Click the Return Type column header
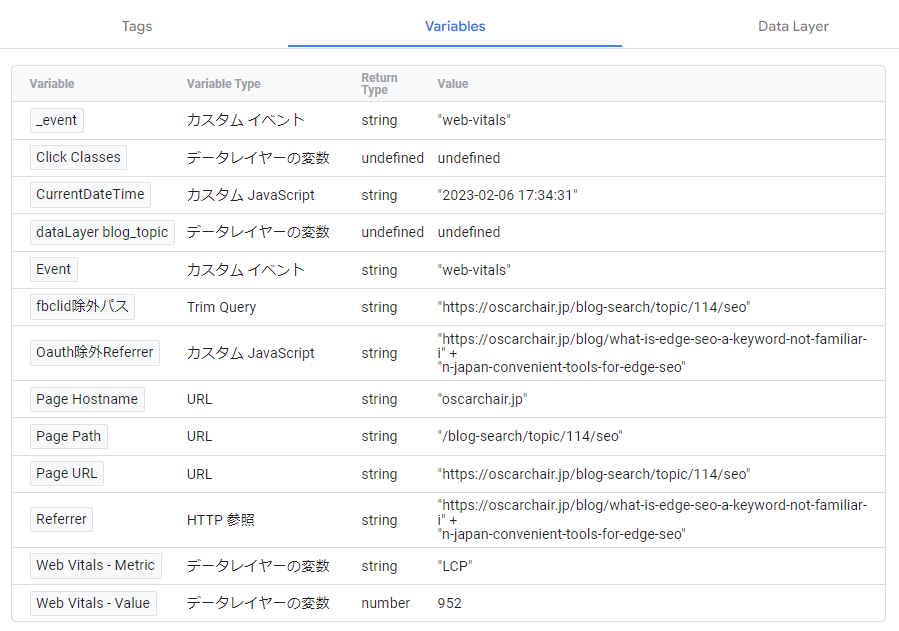Image resolution: width=899 pixels, height=631 pixels. [379, 84]
